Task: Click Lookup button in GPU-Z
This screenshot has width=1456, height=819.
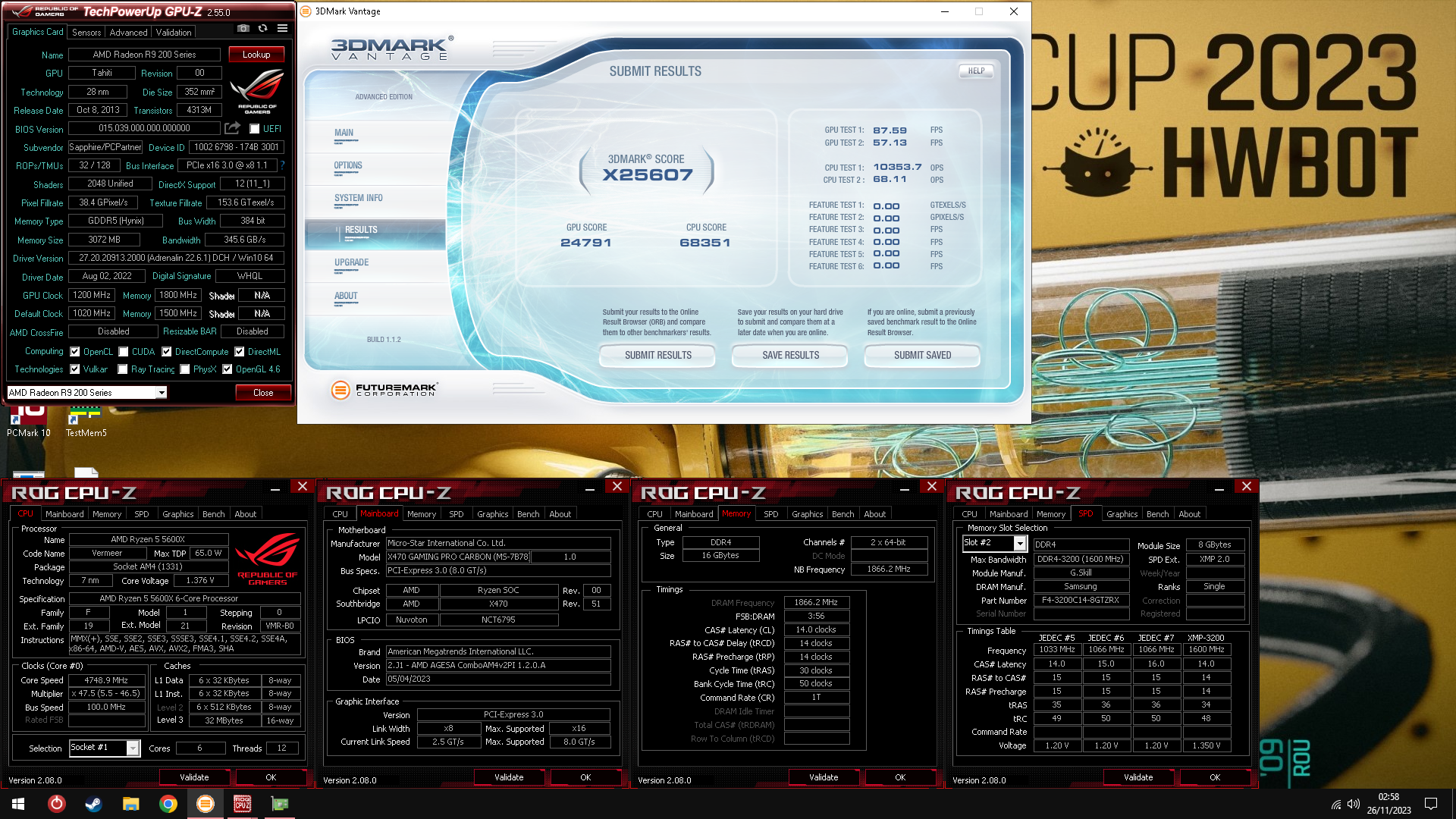Action: pyautogui.click(x=256, y=55)
